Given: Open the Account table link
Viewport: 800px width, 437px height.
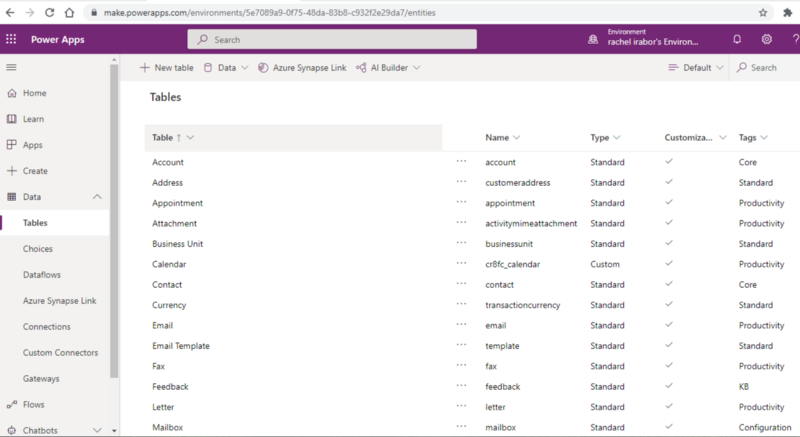Looking at the screenshot, I should [x=168, y=162].
